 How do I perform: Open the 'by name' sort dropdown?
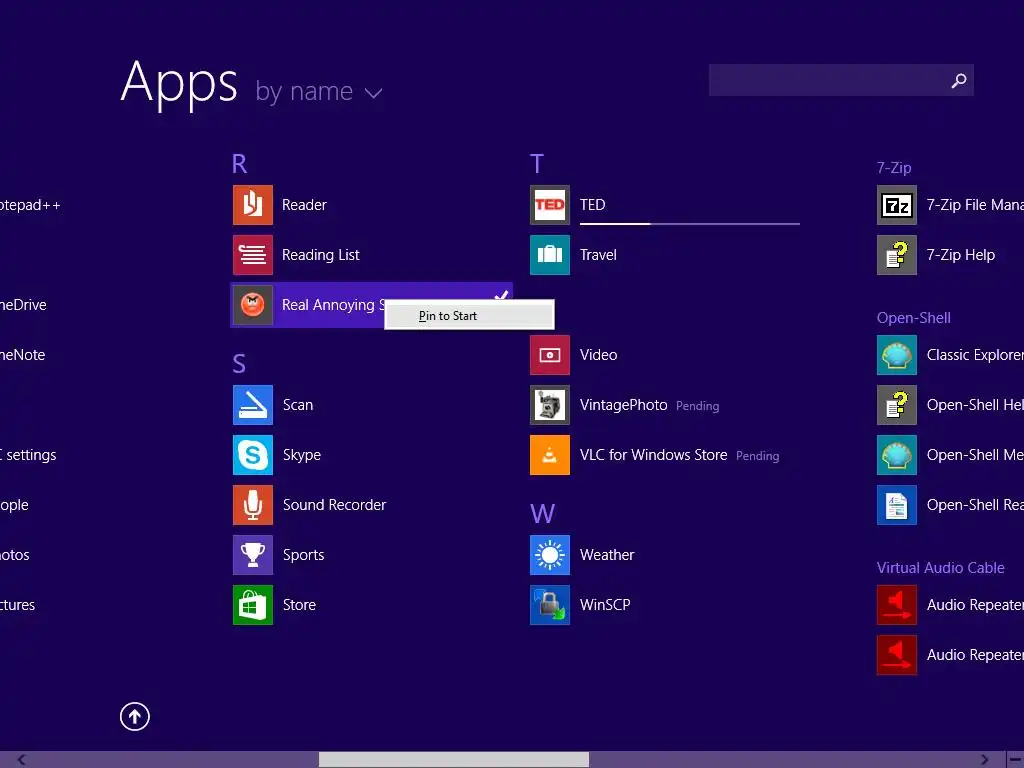[x=319, y=91]
